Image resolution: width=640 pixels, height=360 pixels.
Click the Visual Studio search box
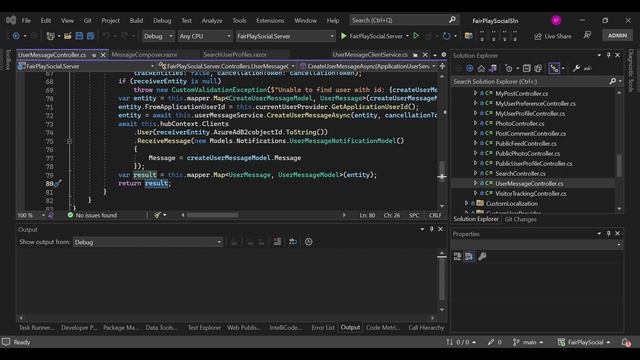click(404, 20)
